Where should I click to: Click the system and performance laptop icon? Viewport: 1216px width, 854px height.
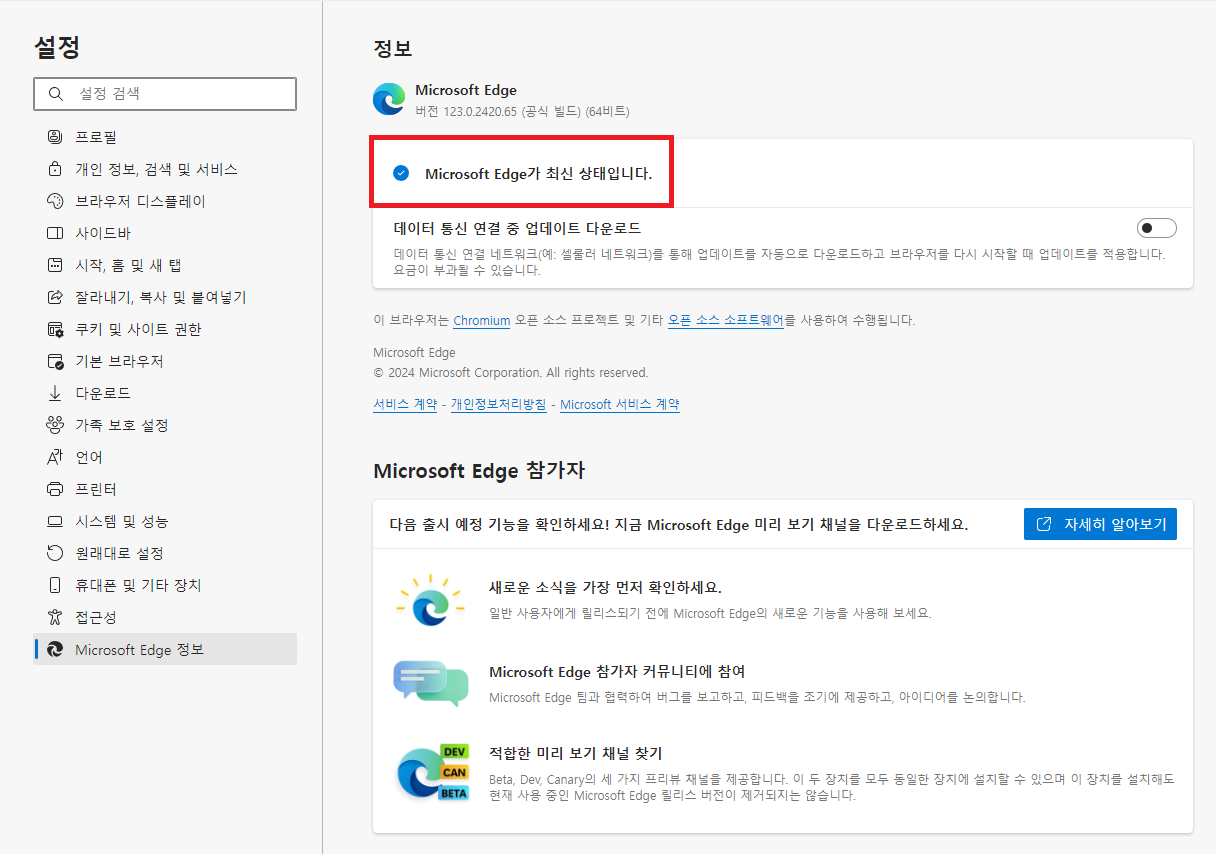coord(55,521)
